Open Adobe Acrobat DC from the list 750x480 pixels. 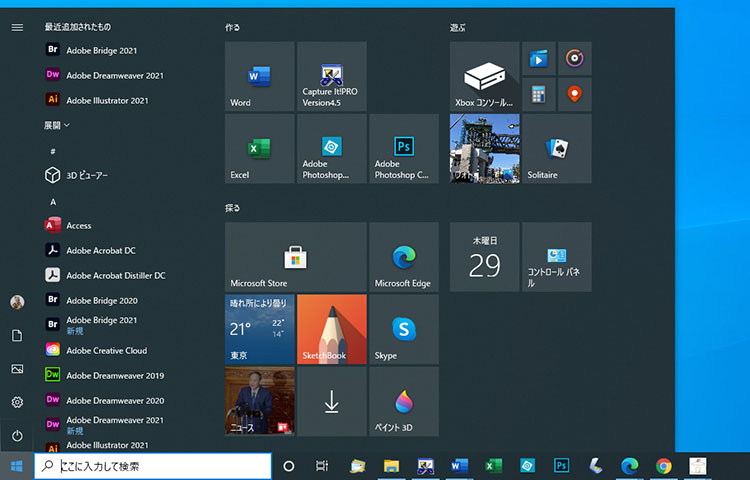[x=100, y=250]
